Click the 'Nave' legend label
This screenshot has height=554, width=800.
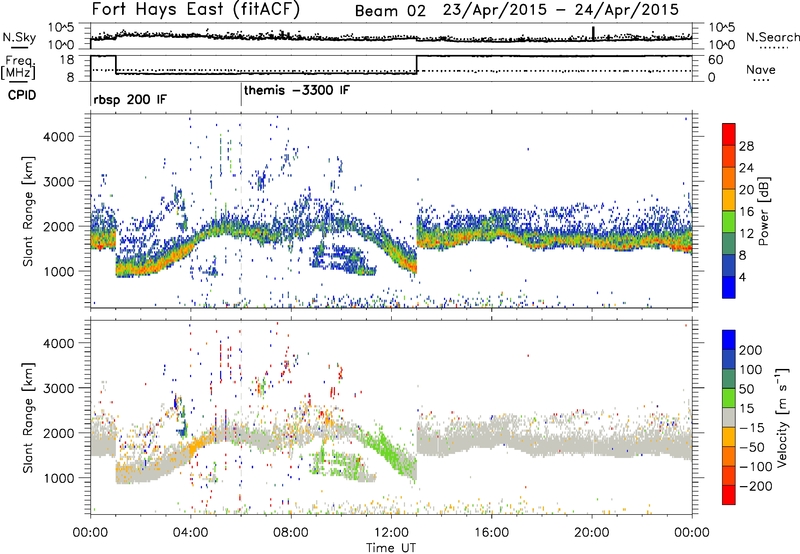pyautogui.click(x=761, y=69)
